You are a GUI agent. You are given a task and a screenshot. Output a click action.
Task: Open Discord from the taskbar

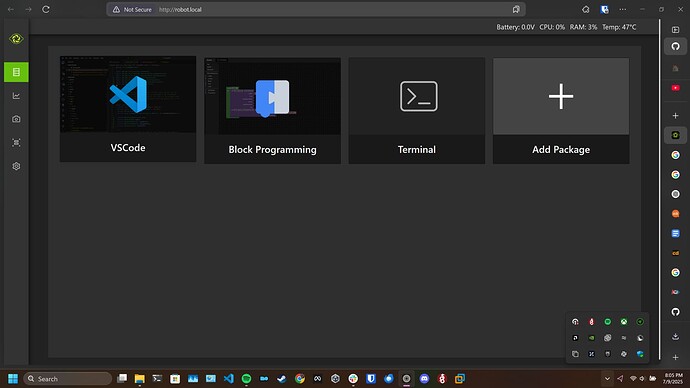[x=424, y=378]
